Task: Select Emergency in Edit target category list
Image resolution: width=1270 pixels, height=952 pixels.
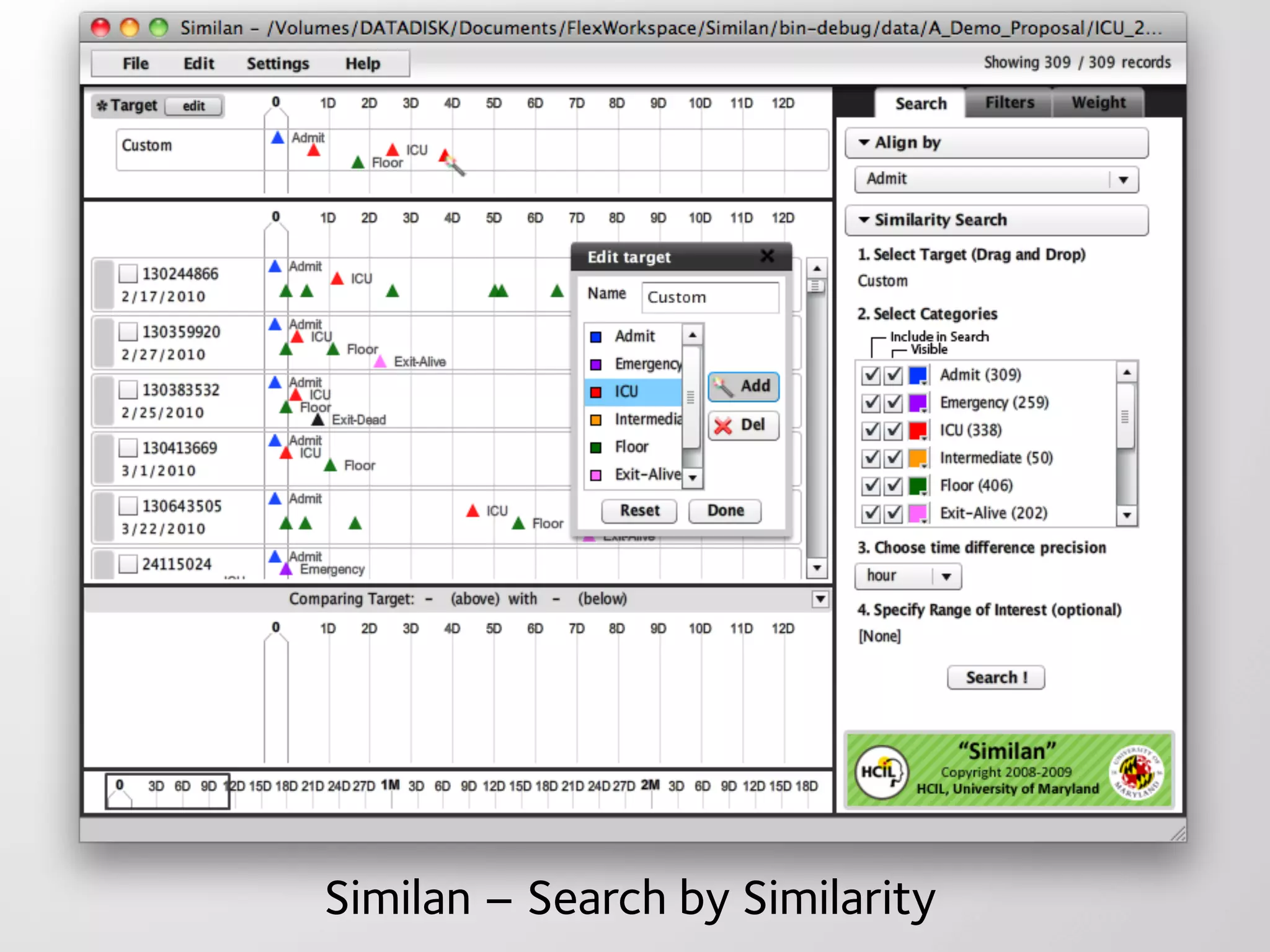Action: tap(633, 364)
